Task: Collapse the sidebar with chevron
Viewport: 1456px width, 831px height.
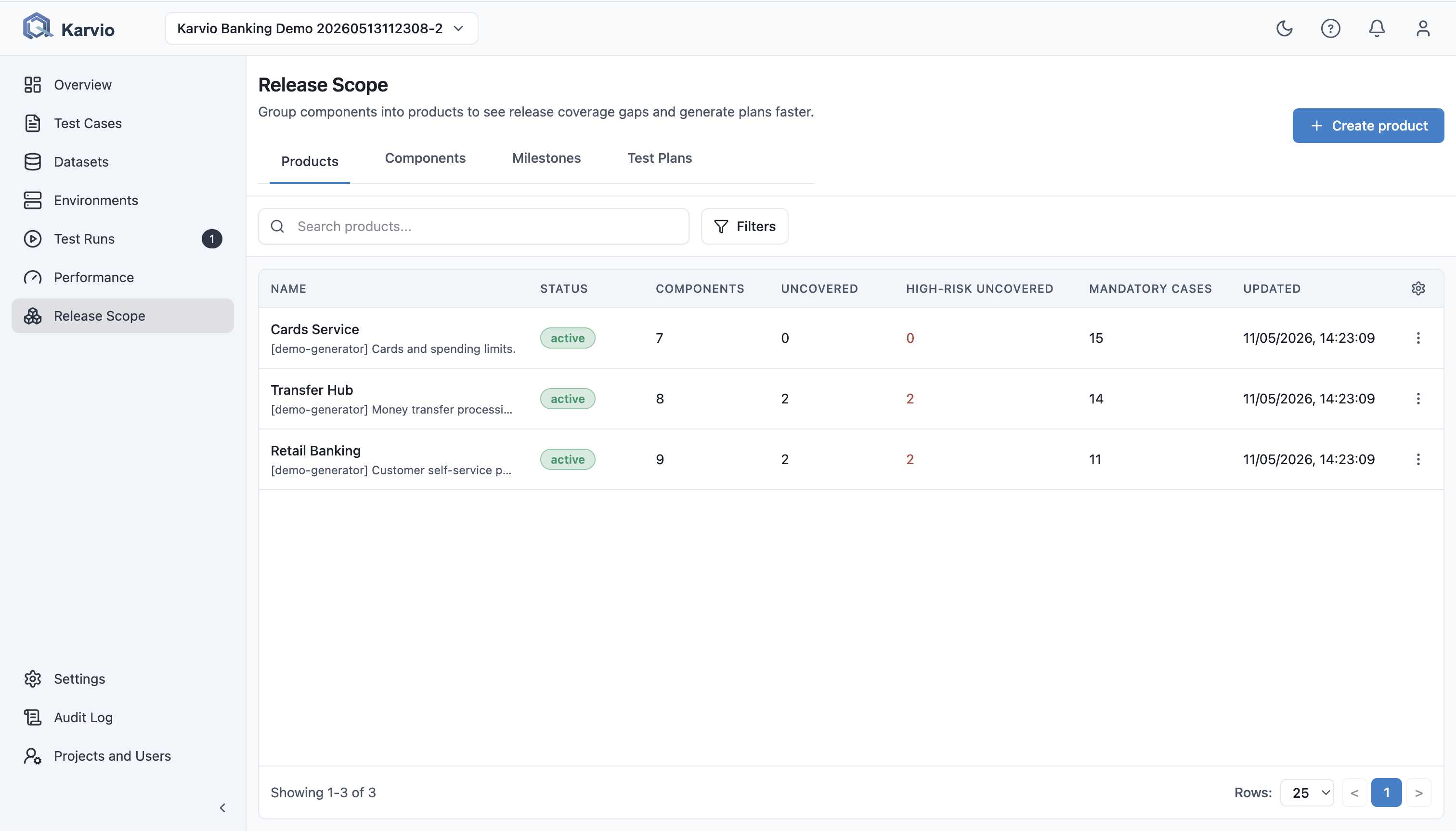Action: click(x=222, y=808)
